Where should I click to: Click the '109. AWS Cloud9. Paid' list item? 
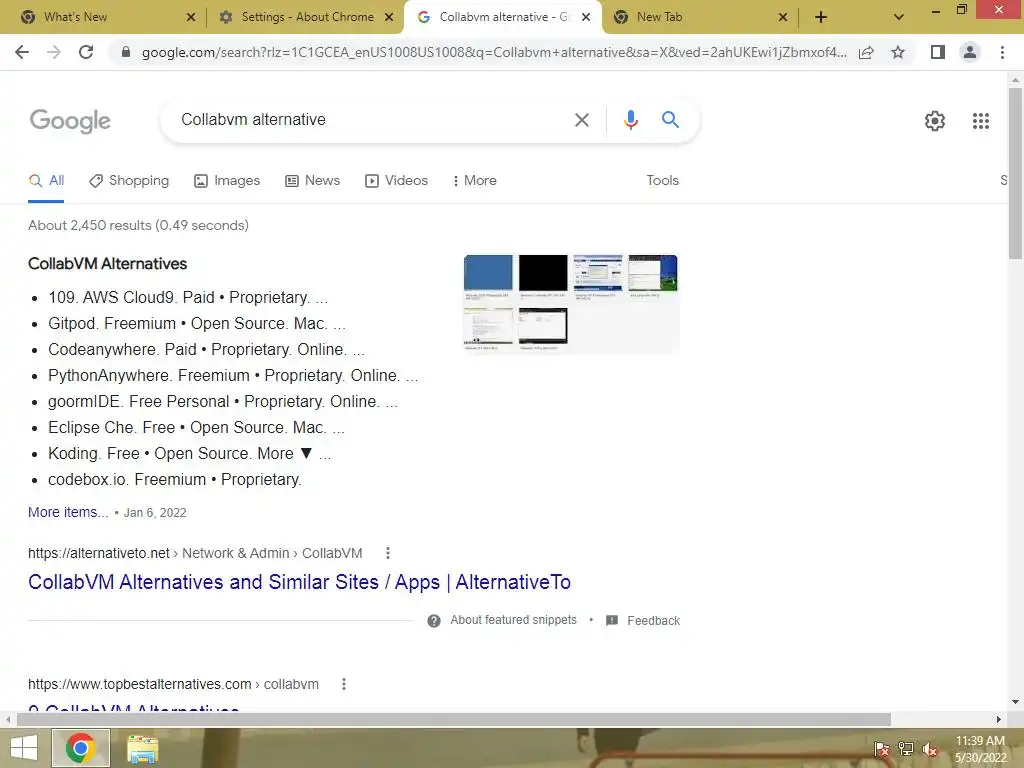[188, 297]
